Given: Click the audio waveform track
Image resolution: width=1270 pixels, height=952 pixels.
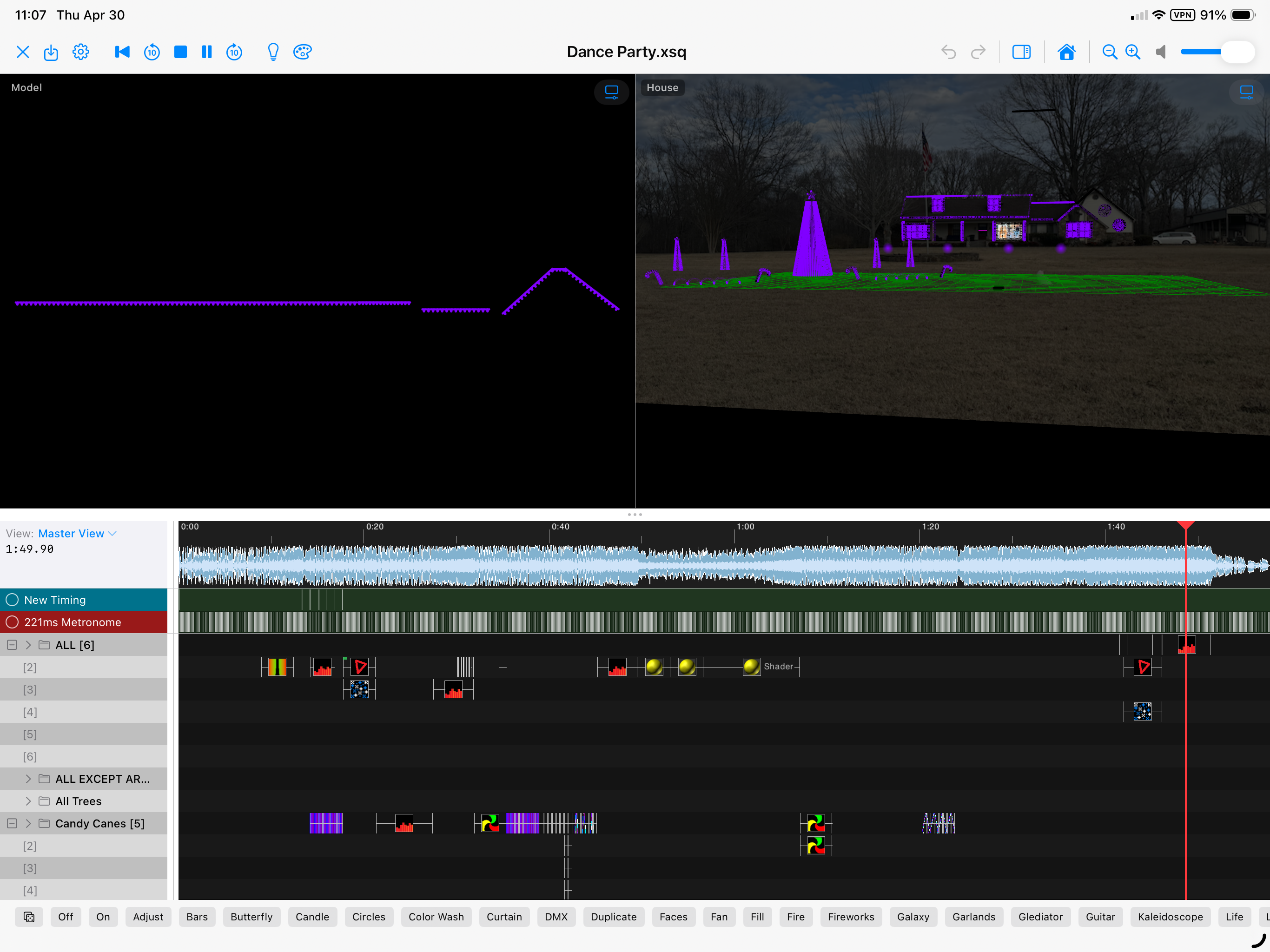Looking at the screenshot, I should tap(724, 566).
